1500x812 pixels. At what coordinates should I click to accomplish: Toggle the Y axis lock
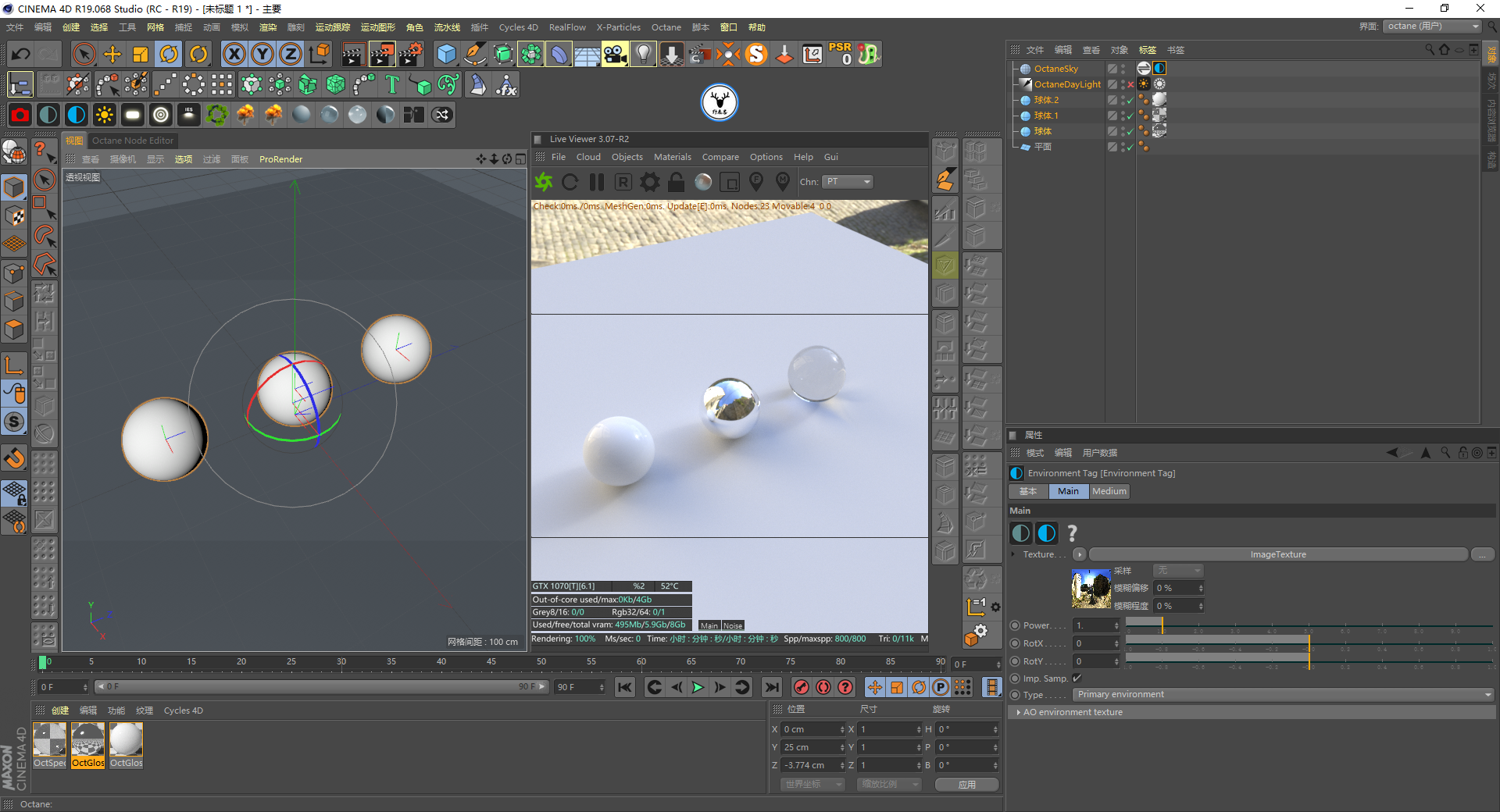coord(262,54)
